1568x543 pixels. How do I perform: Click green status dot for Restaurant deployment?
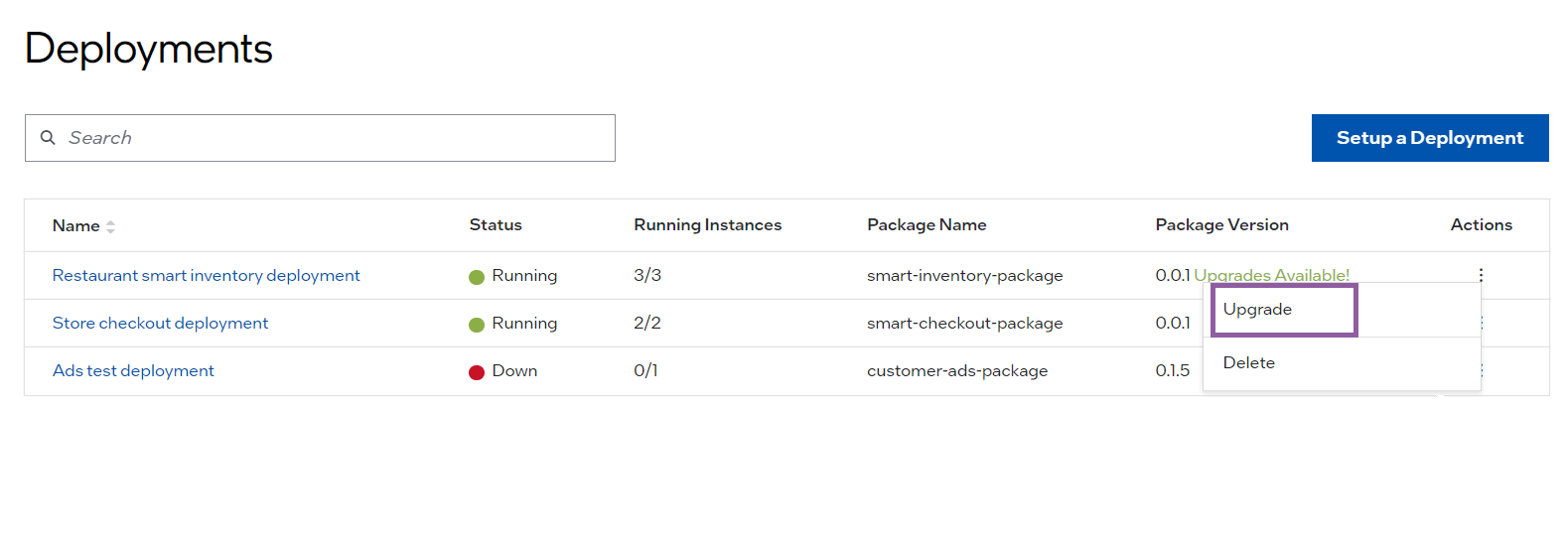[477, 277]
